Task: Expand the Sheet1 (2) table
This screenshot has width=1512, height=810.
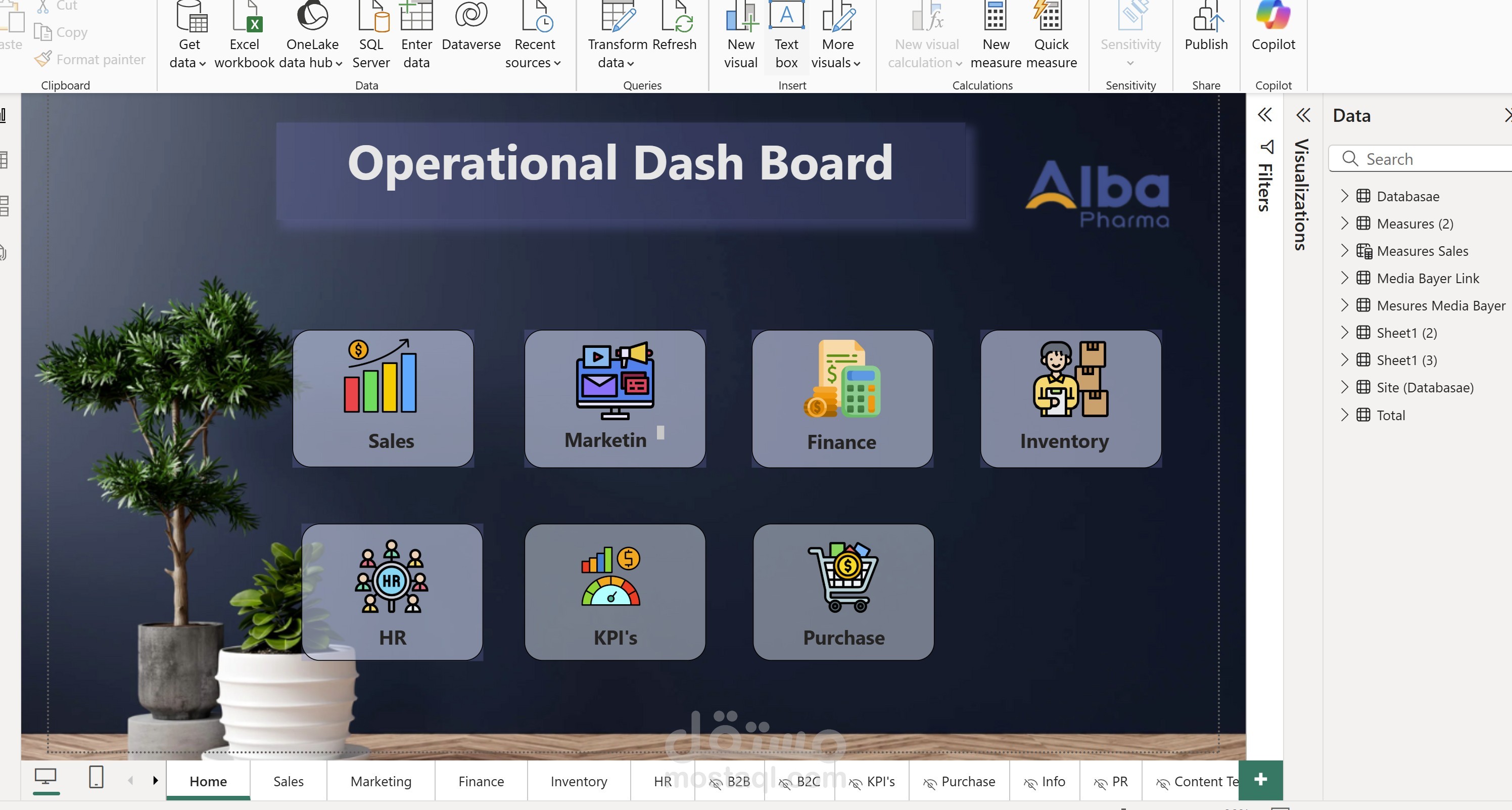Action: click(x=1345, y=333)
